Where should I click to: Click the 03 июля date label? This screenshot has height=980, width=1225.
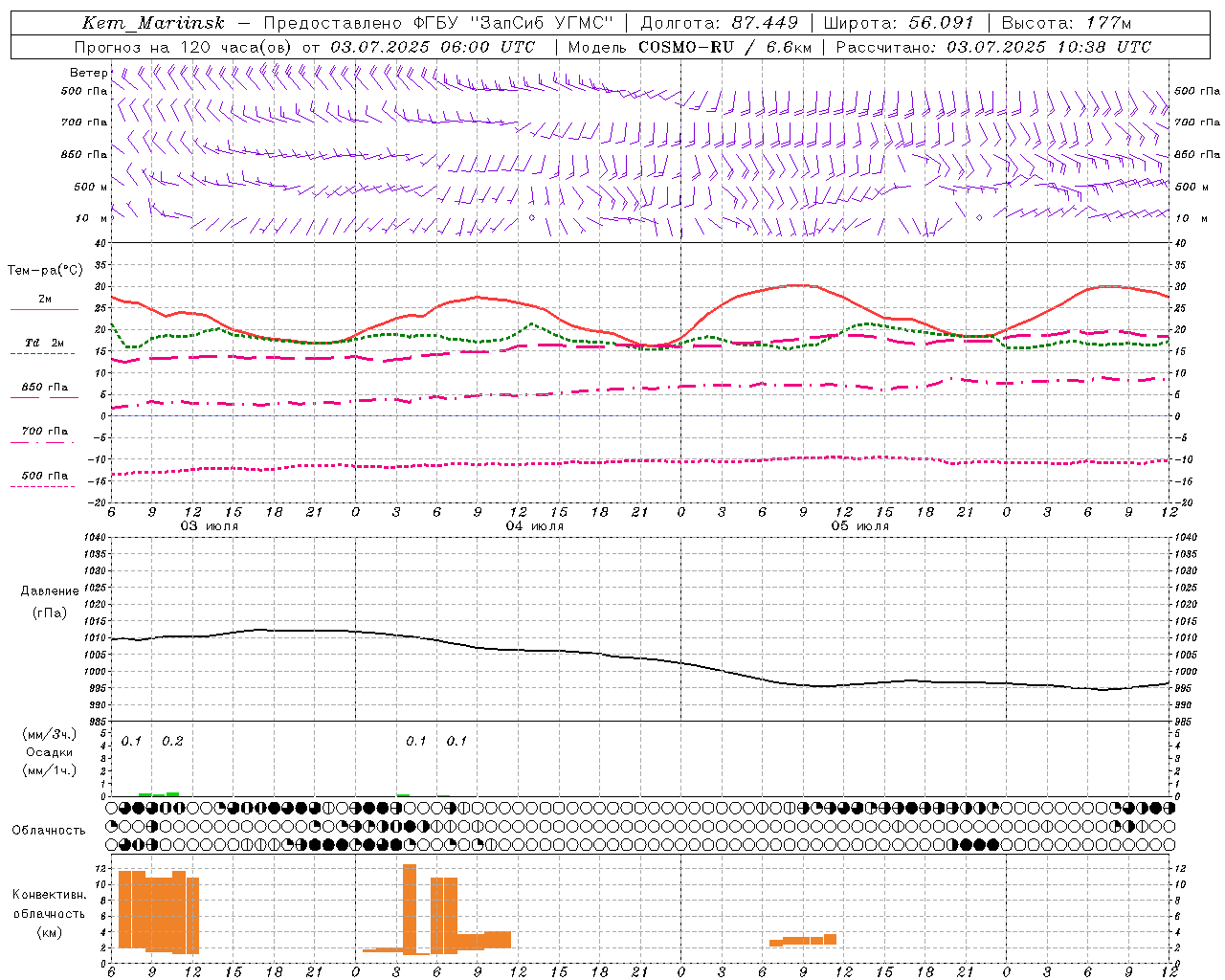pos(211,526)
